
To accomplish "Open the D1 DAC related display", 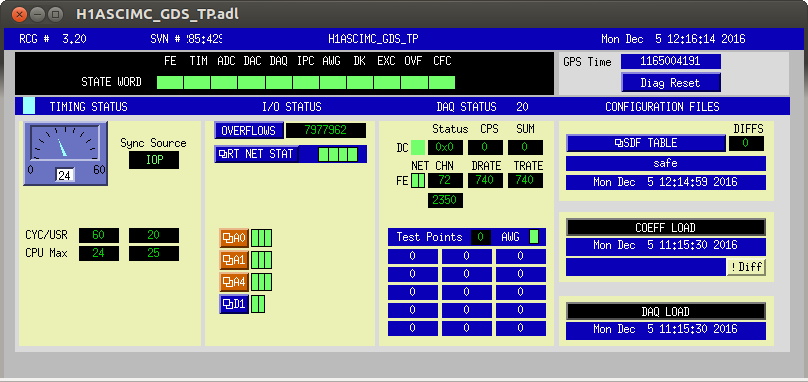I will [234, 304].
